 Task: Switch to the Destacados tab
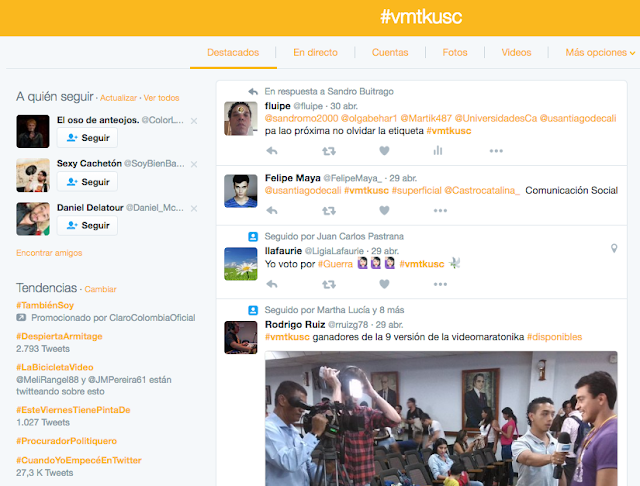pos(233,53)
